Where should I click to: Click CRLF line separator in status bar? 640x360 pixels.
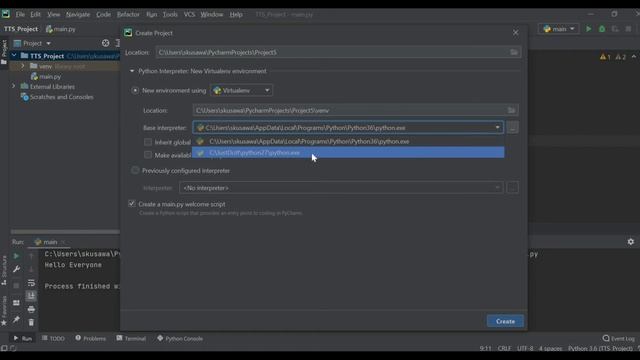click(504, 349)
